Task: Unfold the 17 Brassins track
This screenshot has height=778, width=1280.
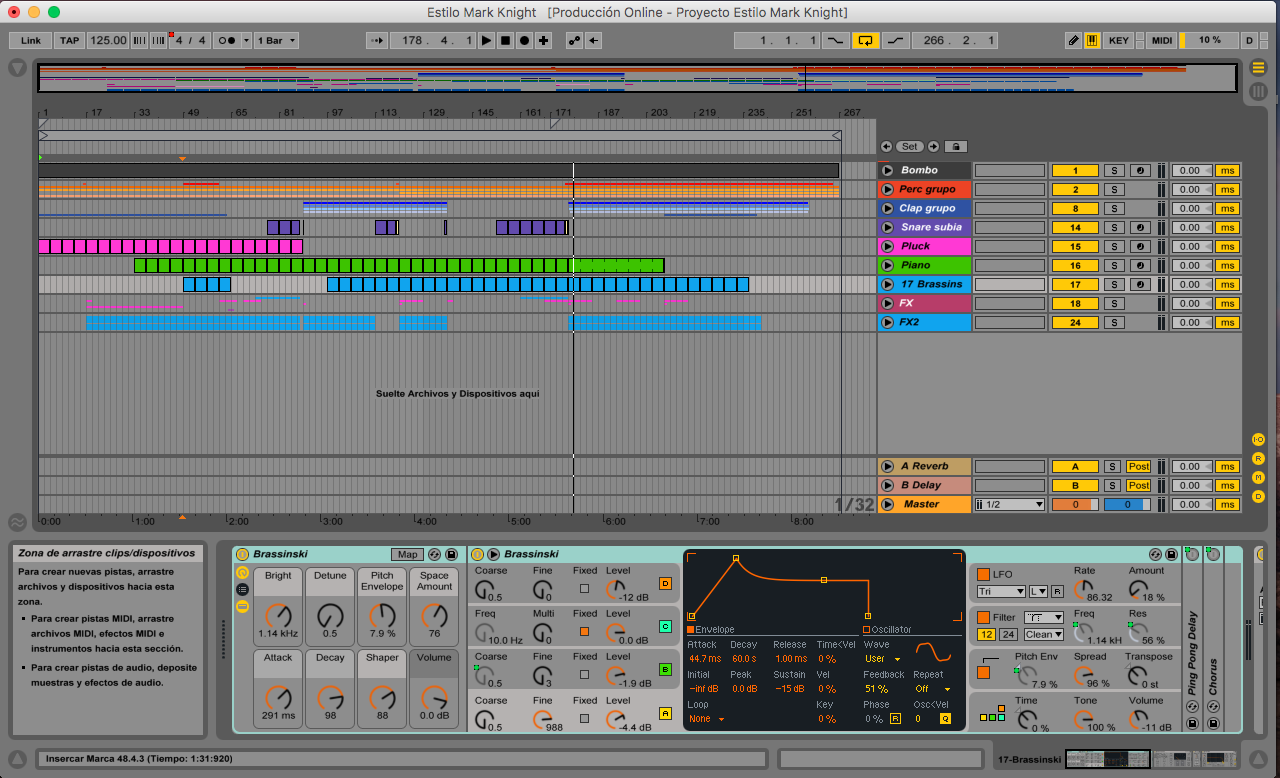Action: click(x=888, y=284)
